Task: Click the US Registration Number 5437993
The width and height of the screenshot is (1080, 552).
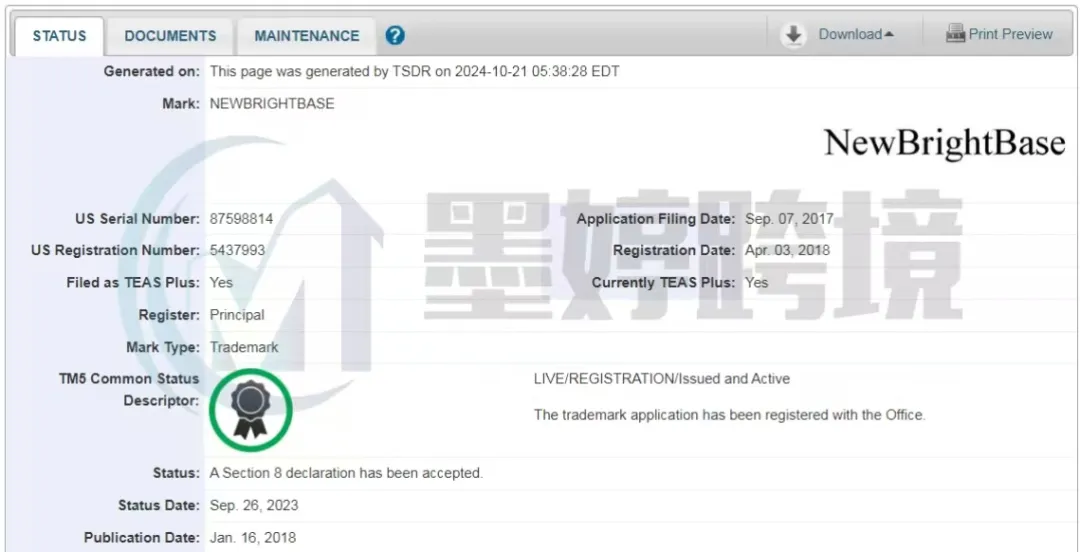Action: [237, 250]
